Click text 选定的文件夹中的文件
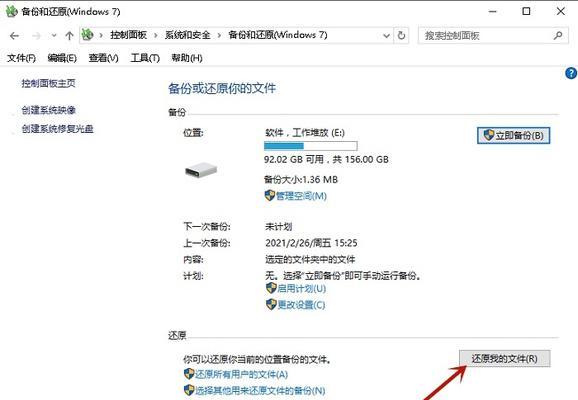The width and height of the screenshot is (578, 400). (310, 260)
